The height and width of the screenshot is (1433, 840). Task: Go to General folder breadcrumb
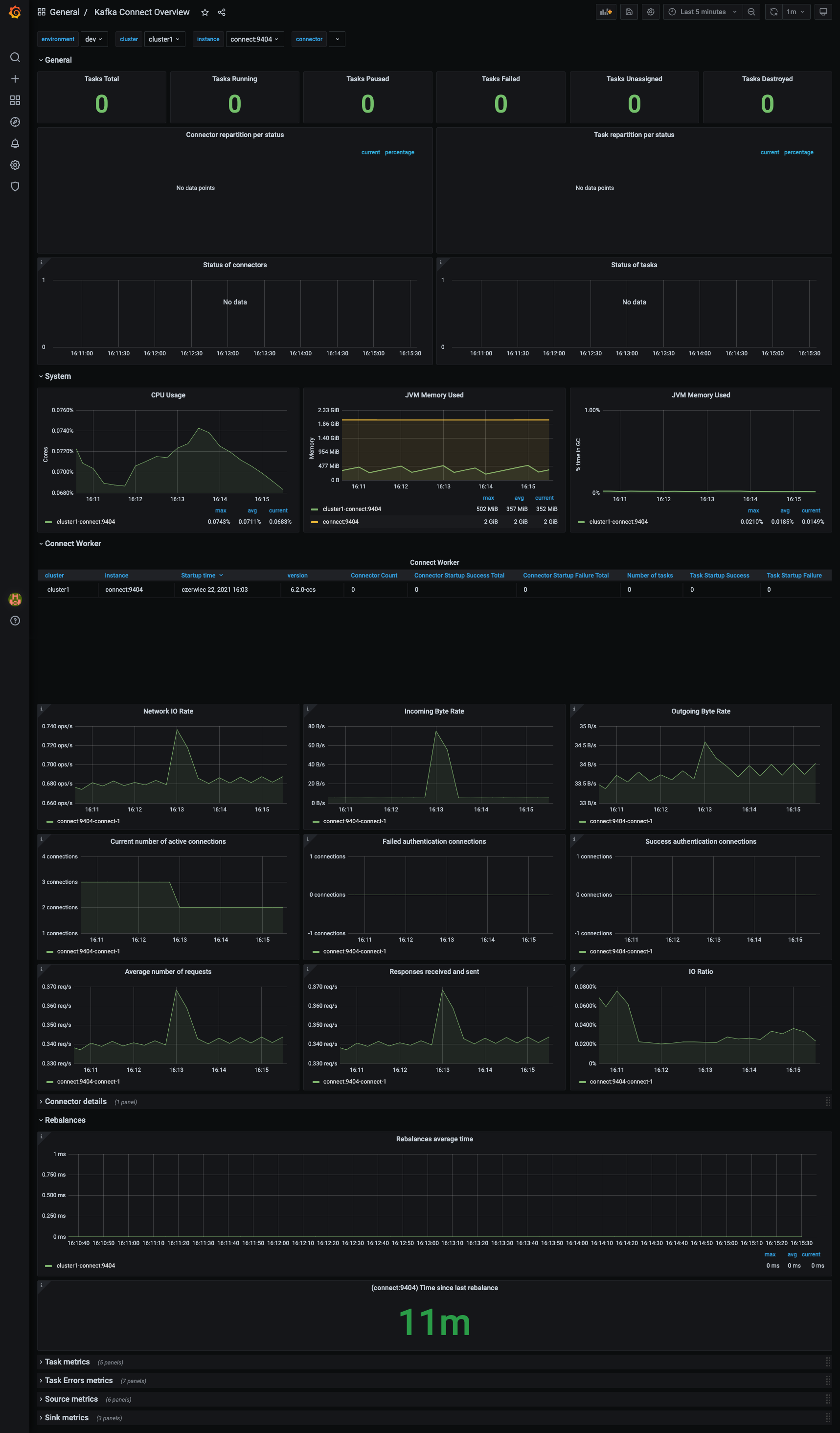(x=65, y=12)
